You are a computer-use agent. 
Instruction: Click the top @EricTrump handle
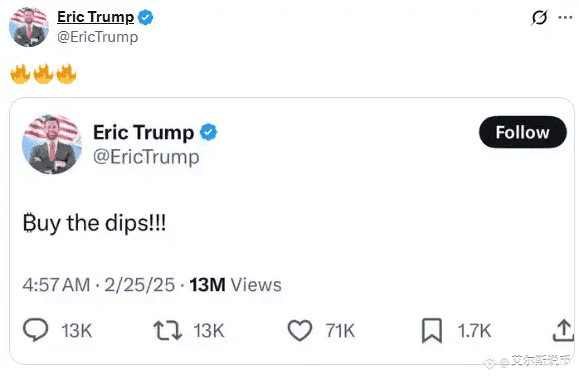tap(97, 37)
